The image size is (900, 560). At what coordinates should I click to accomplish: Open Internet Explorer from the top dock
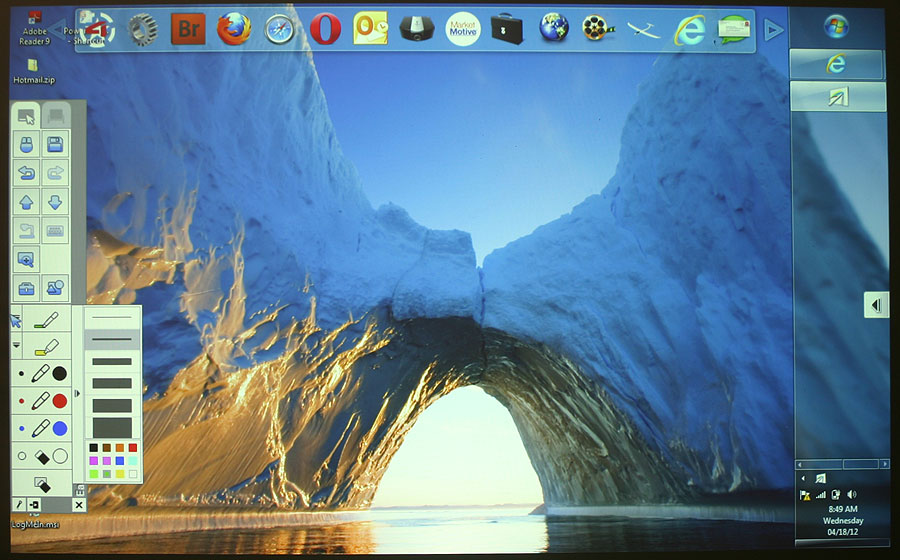(x=690, y=29)
